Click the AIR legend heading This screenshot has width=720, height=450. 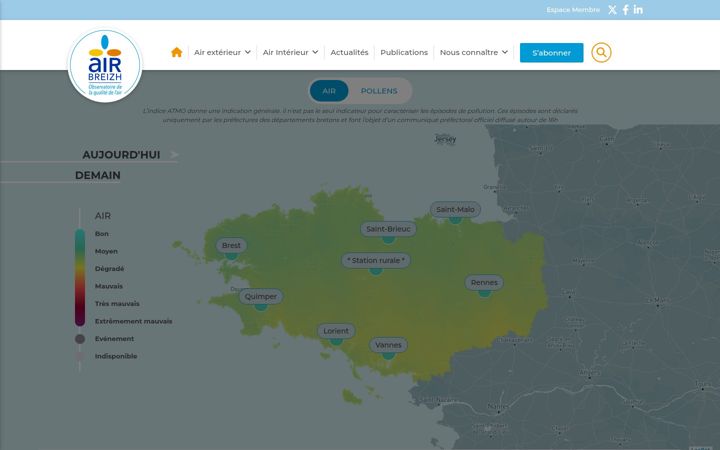coord(103,216)
